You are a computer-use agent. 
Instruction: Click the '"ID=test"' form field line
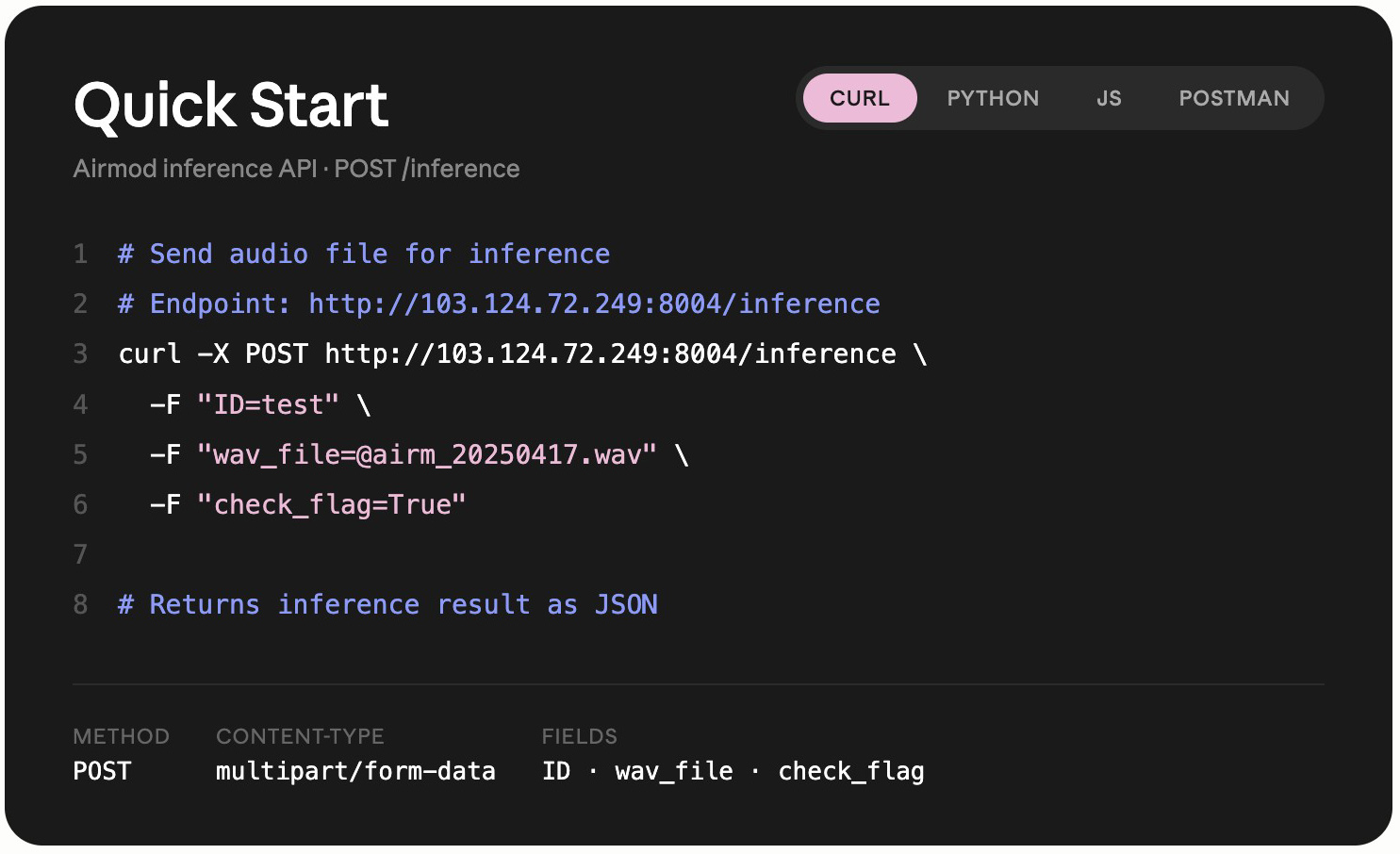(260, 404)
